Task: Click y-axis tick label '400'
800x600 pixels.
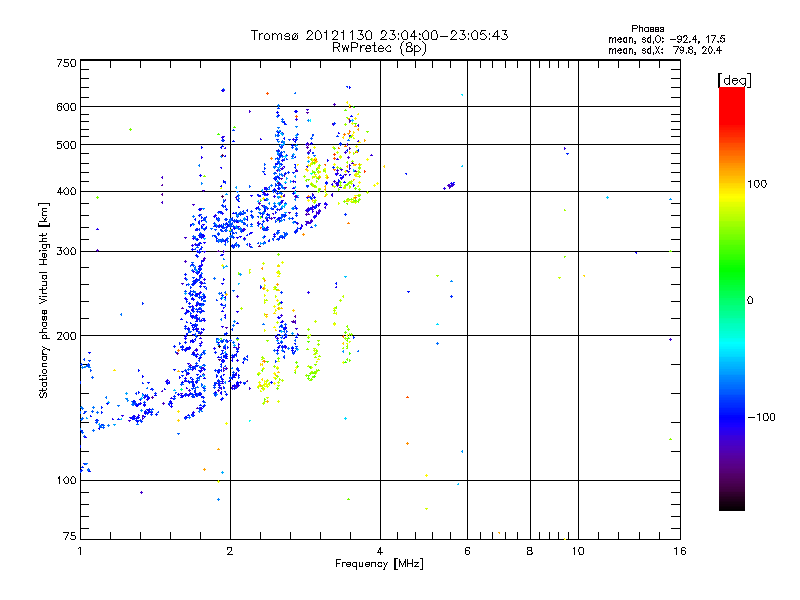Action: (66, 191)
